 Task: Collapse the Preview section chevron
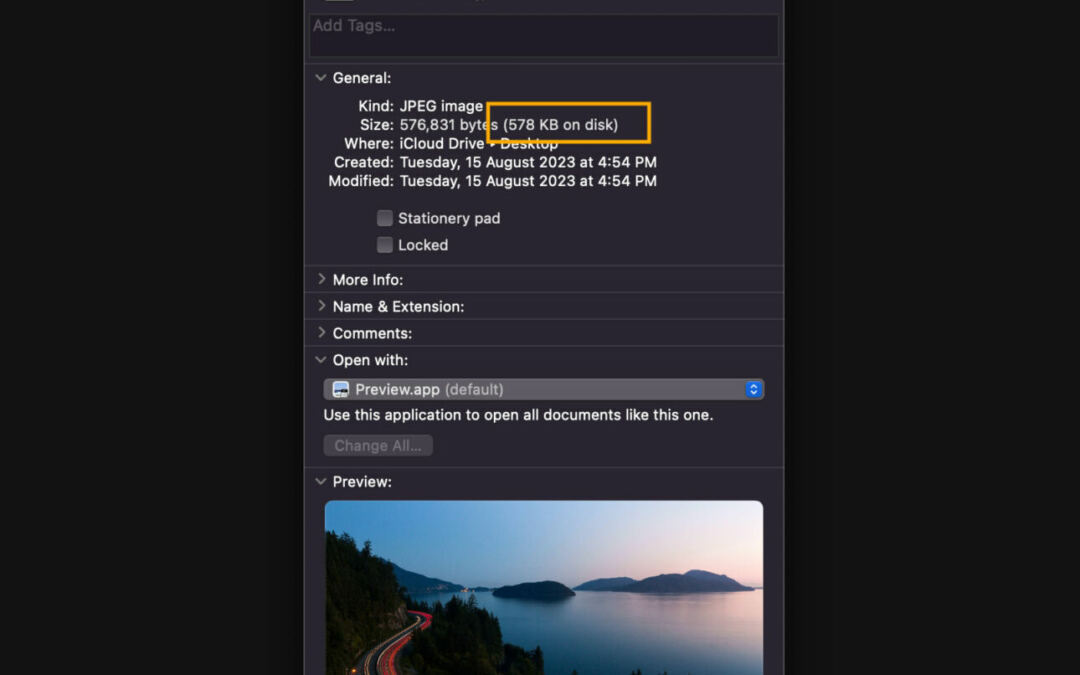coord(321,482)
